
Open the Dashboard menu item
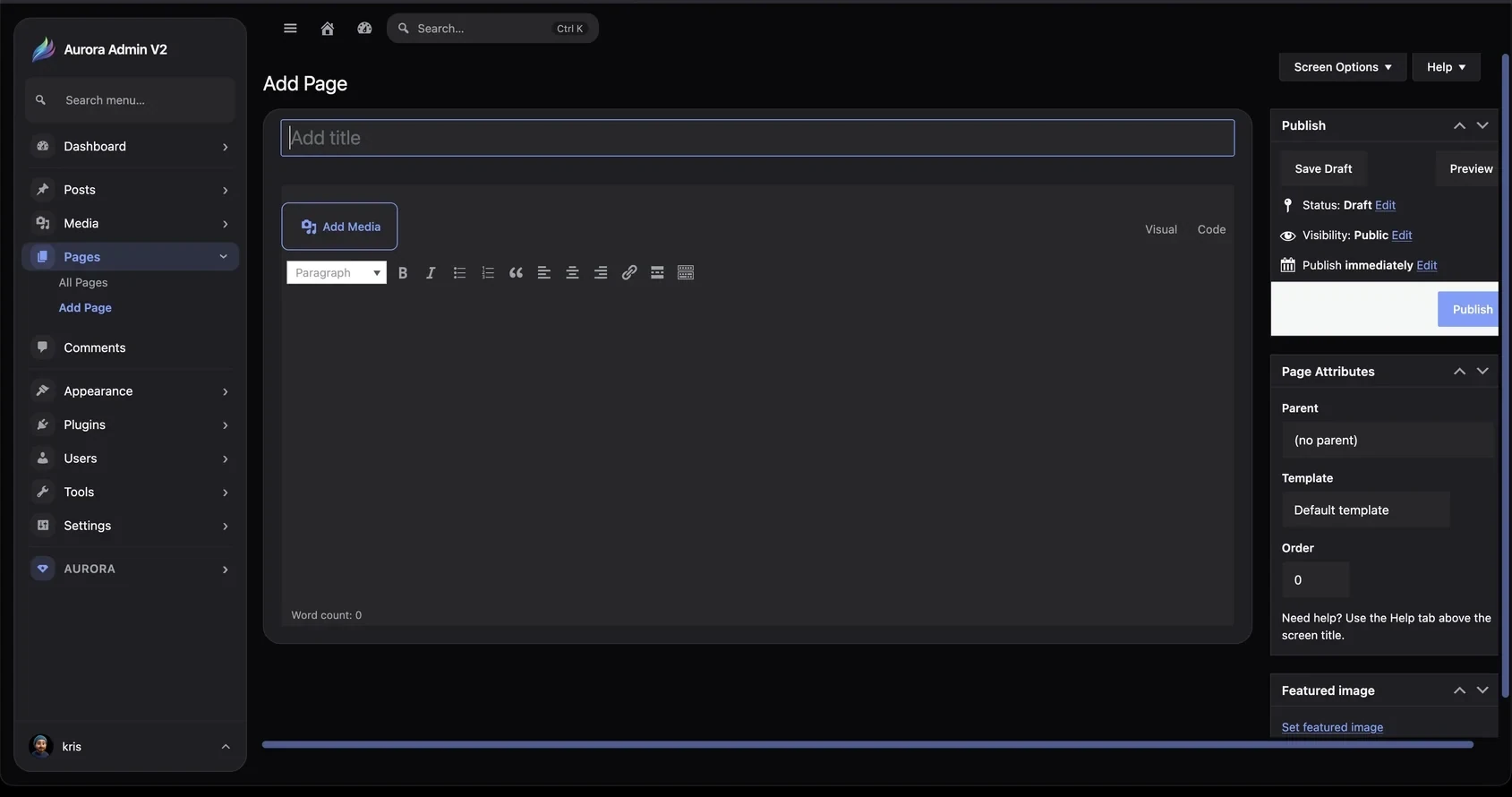click(x=131, y=146)
